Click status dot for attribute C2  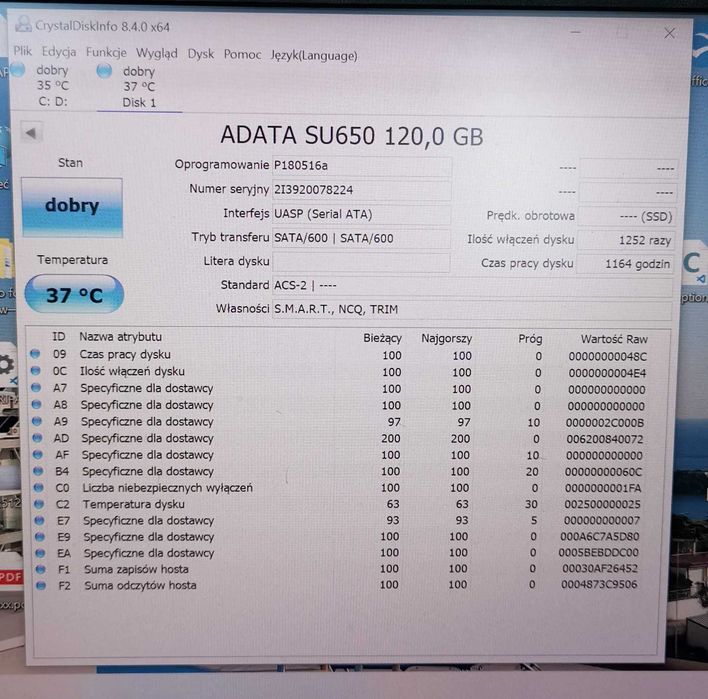pos(39,504)
